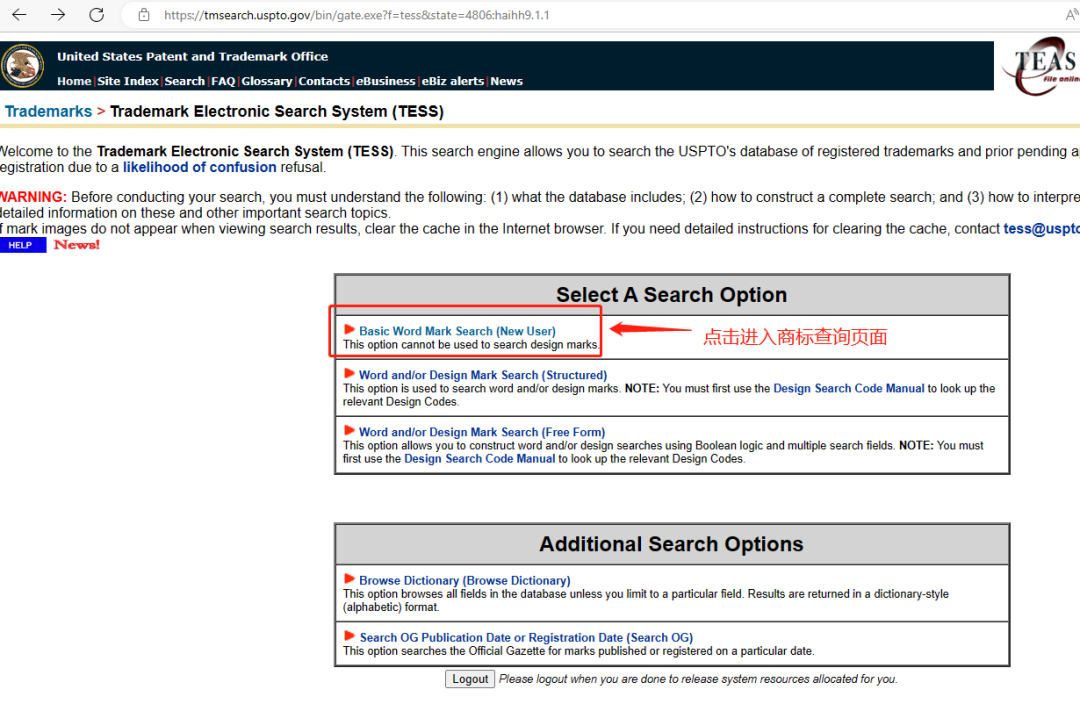Image resolution: width=1080 pixels, height=704 pixels.
Task: Click the USPTO seal logo
Action: click(x=23, y=65)
